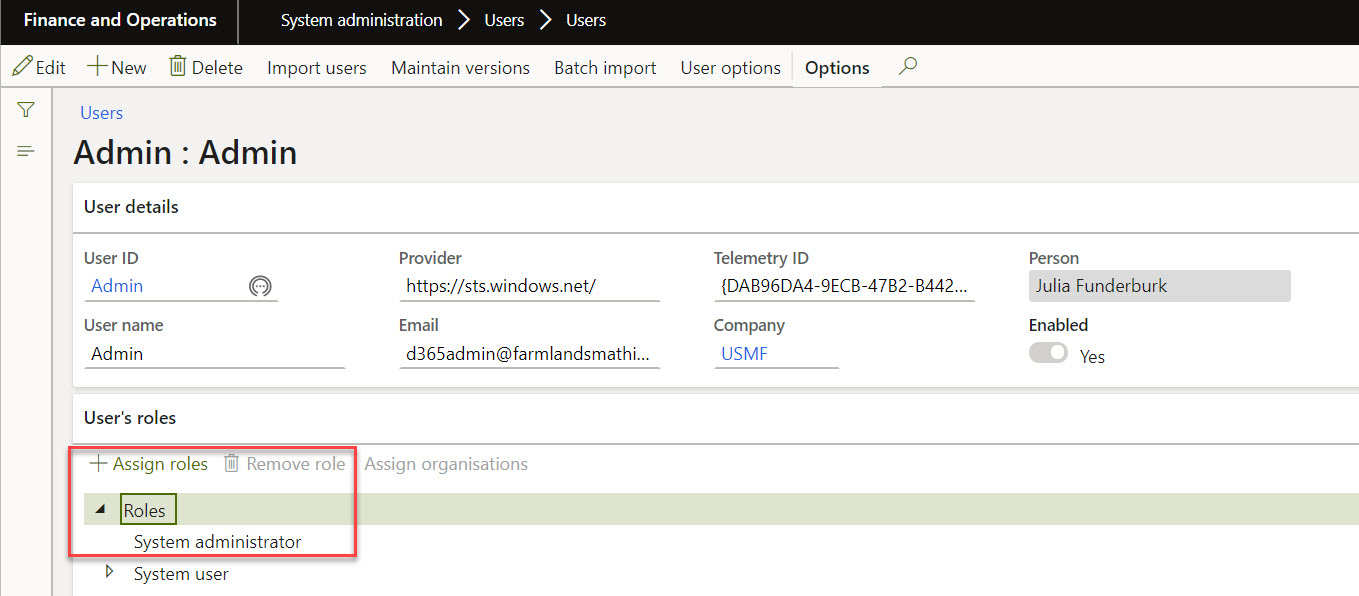Select the System administrator role

[x=217, y=542]
